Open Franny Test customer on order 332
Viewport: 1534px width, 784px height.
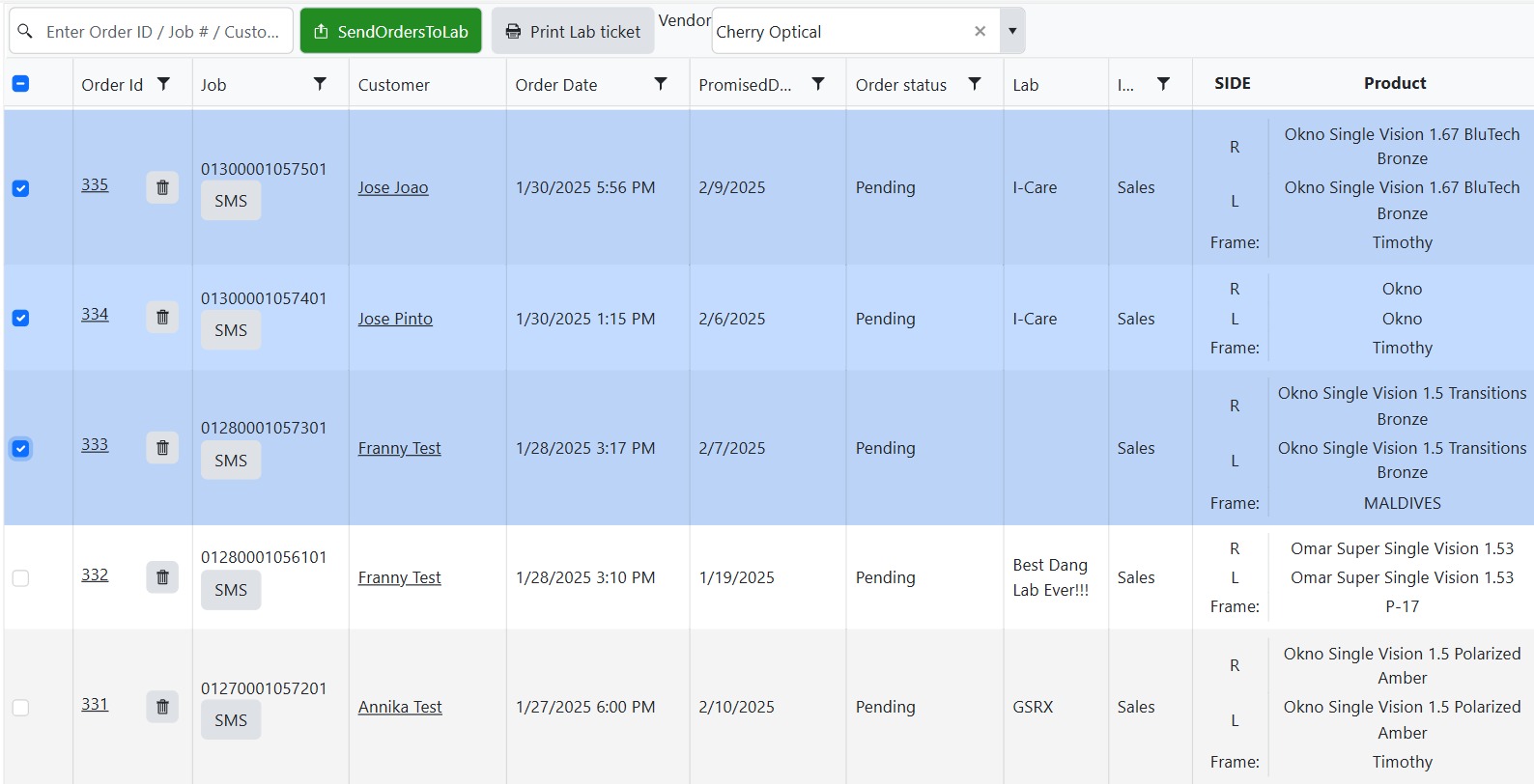pos(399,577)
